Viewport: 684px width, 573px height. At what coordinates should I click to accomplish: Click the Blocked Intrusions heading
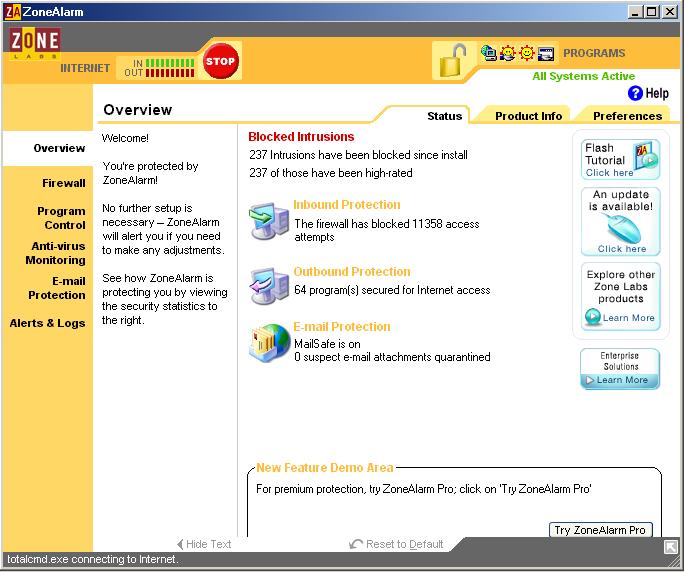(x=301, y=136)
